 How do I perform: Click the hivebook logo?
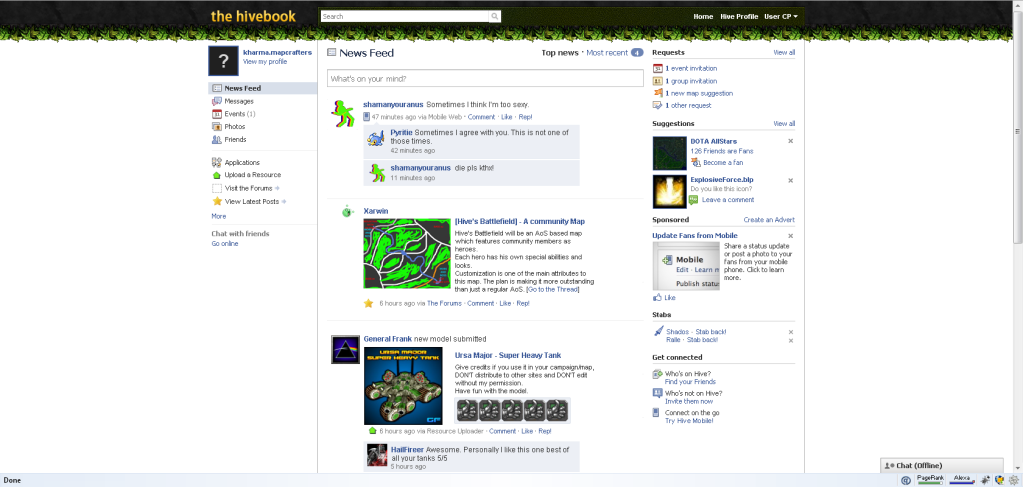[253, 16]
